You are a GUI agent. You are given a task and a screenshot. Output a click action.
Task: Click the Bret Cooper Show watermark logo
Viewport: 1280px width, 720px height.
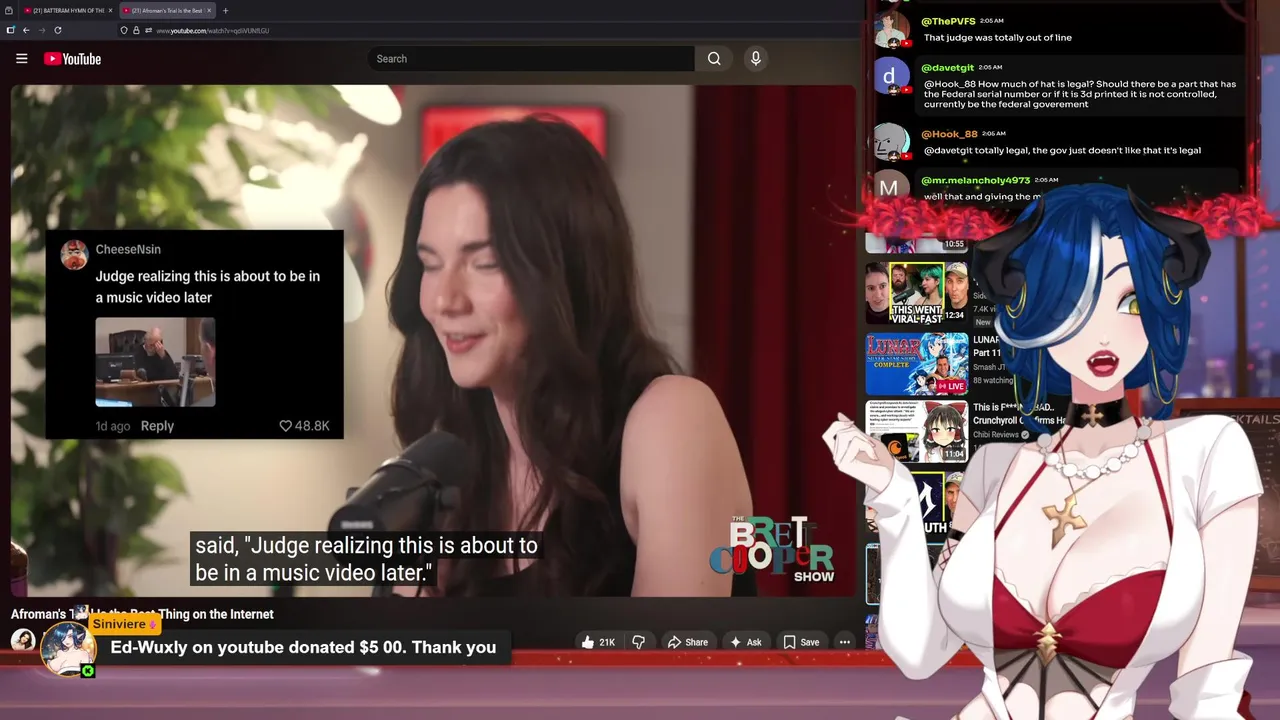coord(771,549)
